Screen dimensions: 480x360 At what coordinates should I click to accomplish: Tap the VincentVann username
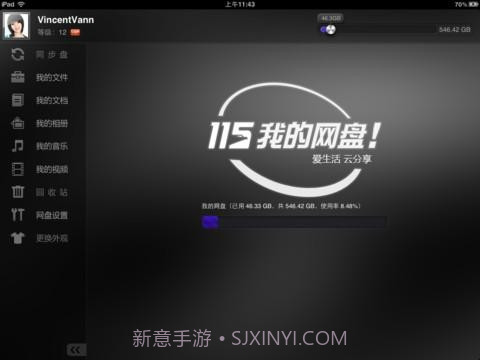pos(66,20)
